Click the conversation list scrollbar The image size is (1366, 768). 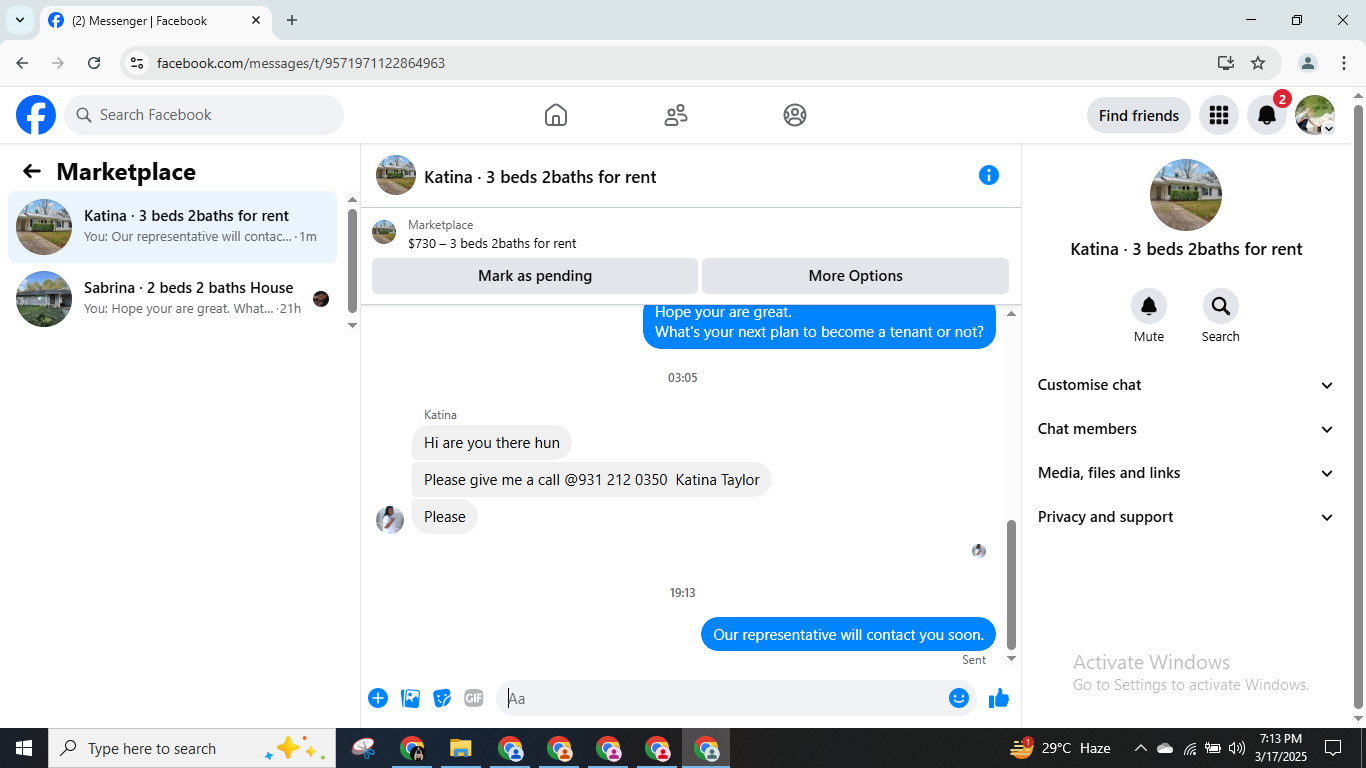pos(352,260)
